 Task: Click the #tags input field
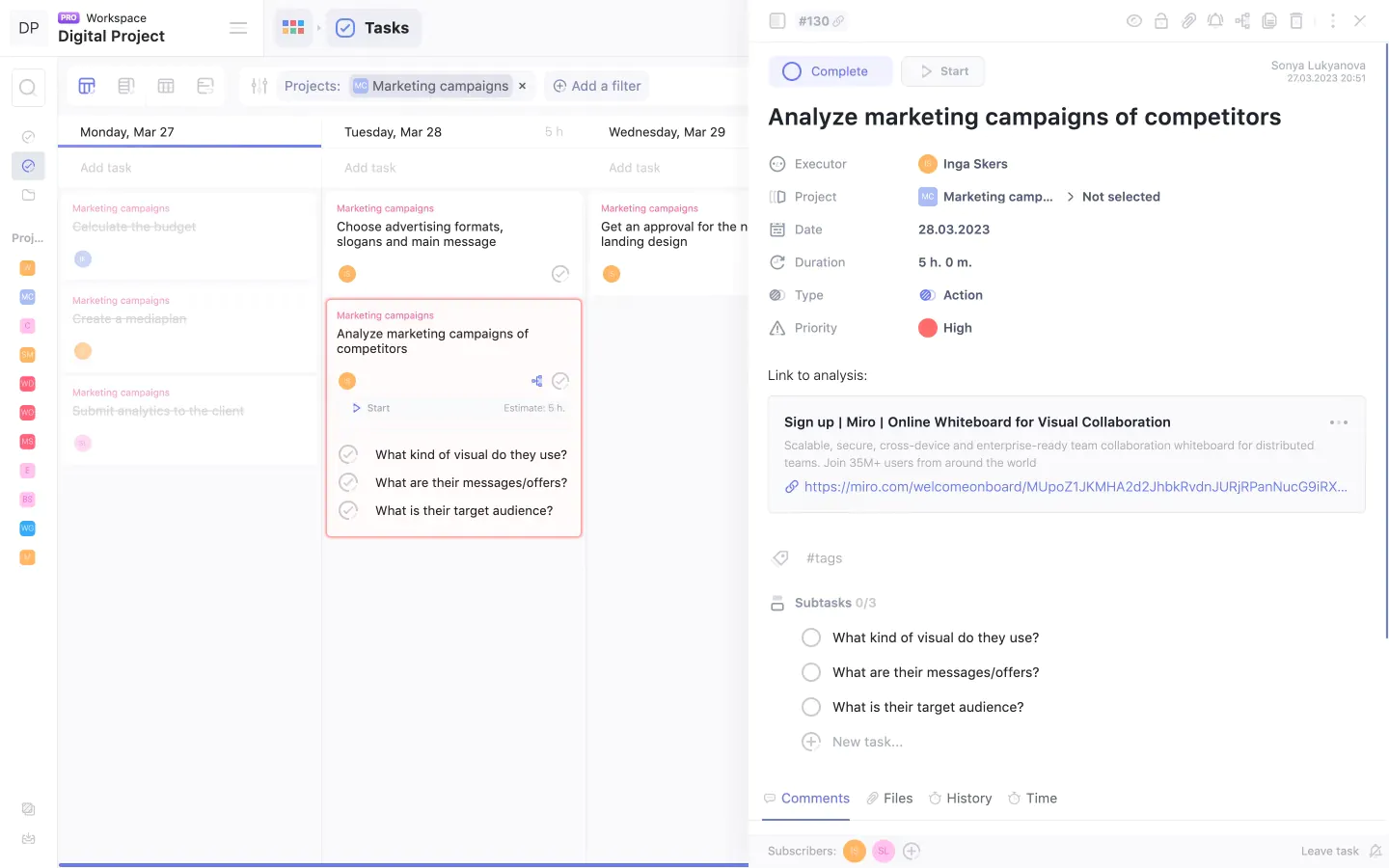(x=824, y=558)
